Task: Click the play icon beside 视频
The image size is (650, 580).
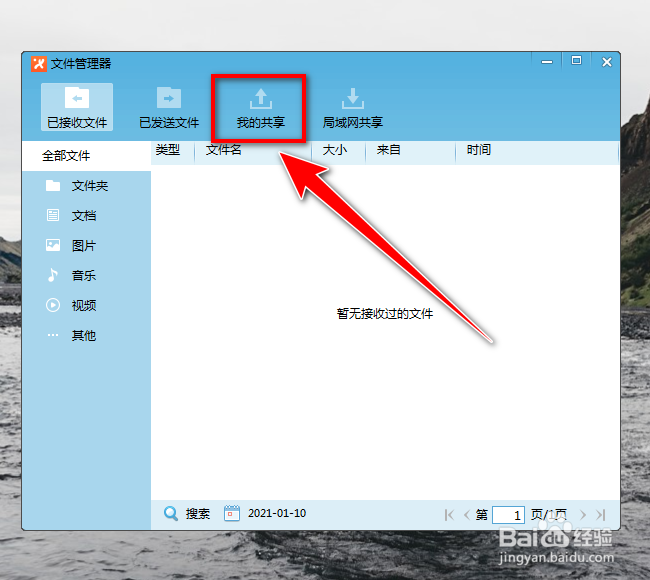Action: point(53,305)
